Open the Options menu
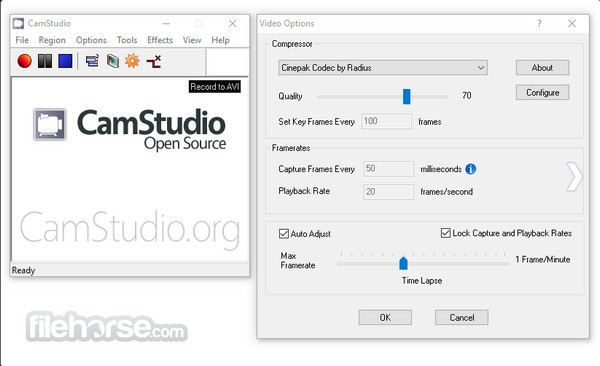This screenshot has height=366, width=600. click(91, 40)
